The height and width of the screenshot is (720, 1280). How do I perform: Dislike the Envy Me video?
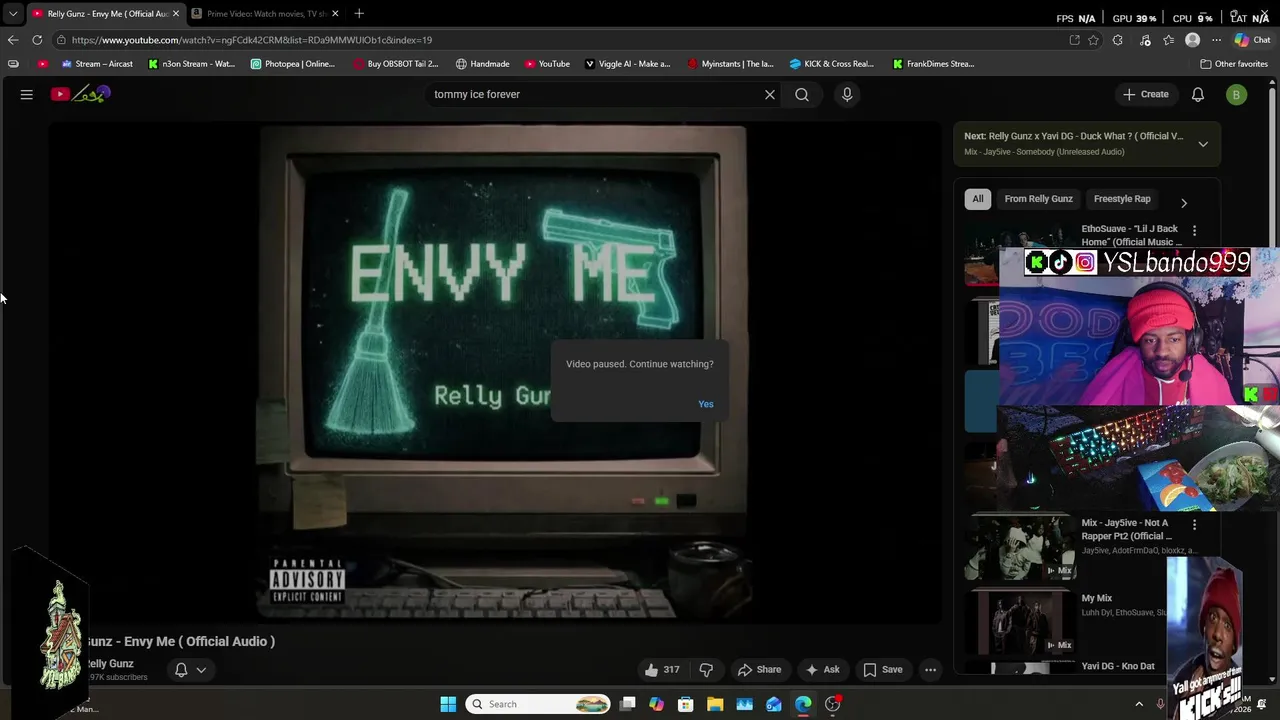click(706, 670)
